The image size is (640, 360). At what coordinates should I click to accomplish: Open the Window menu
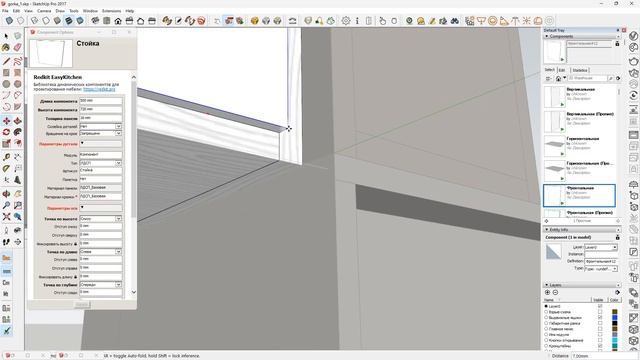point(90,11)
